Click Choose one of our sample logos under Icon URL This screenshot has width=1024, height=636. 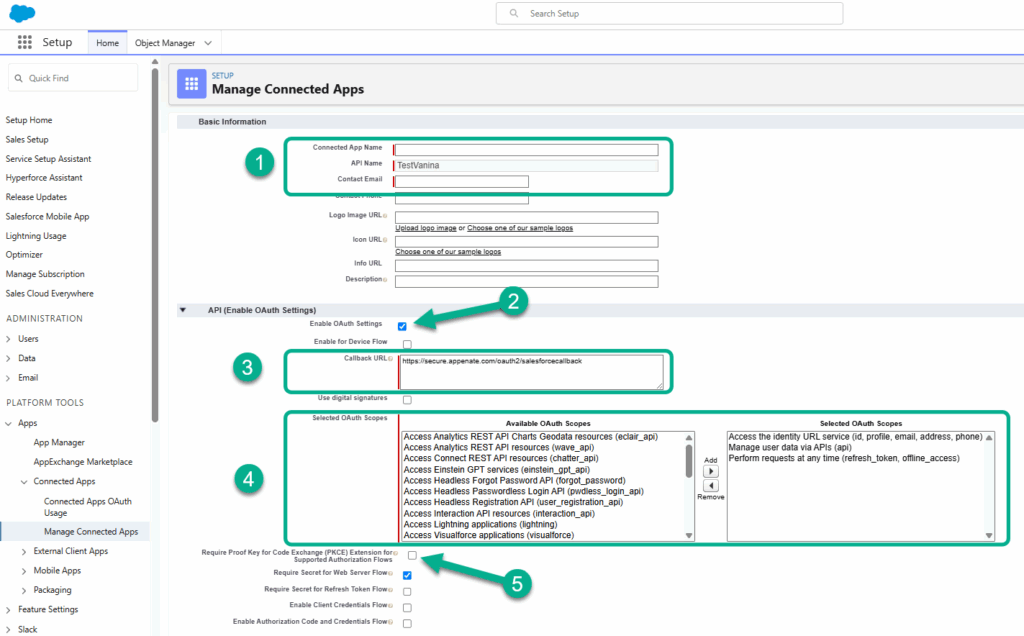pos(448,251)
